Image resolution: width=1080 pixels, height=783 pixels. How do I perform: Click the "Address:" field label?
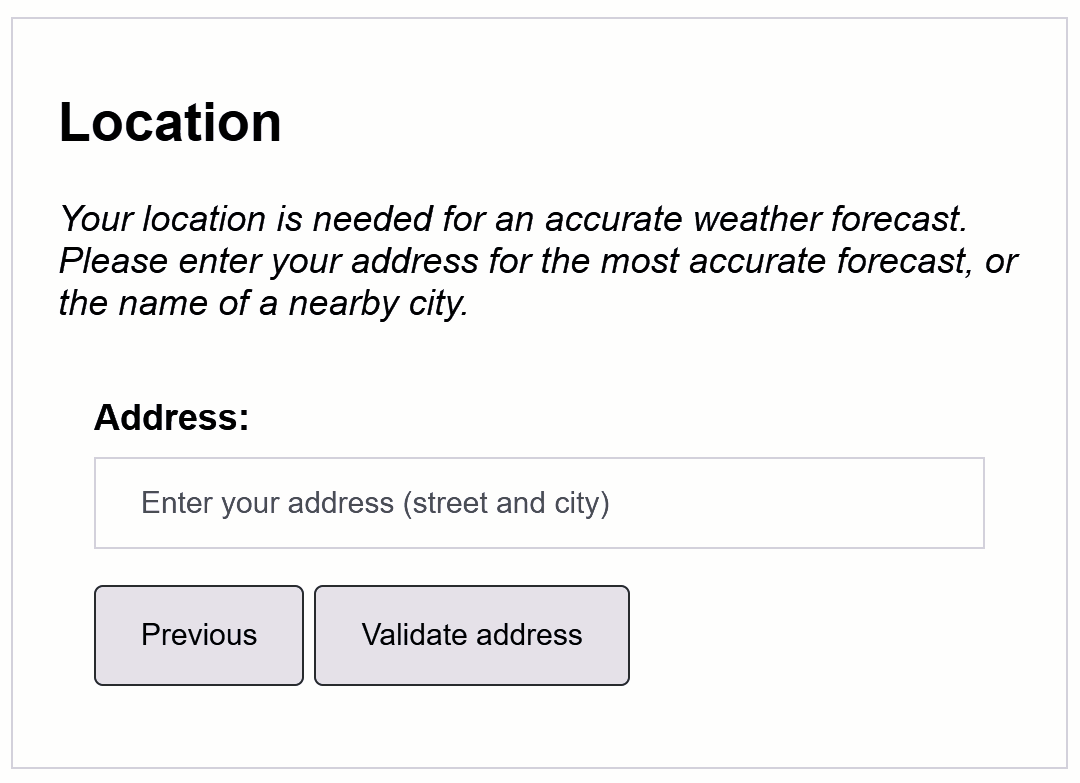coord(171,416)
